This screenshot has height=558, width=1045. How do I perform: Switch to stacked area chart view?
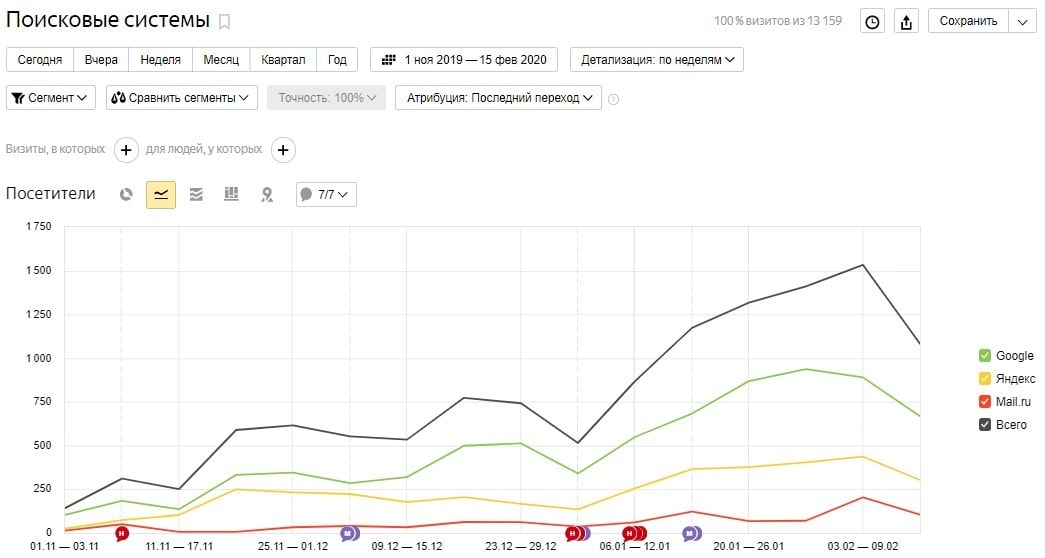tap(196, 195)
